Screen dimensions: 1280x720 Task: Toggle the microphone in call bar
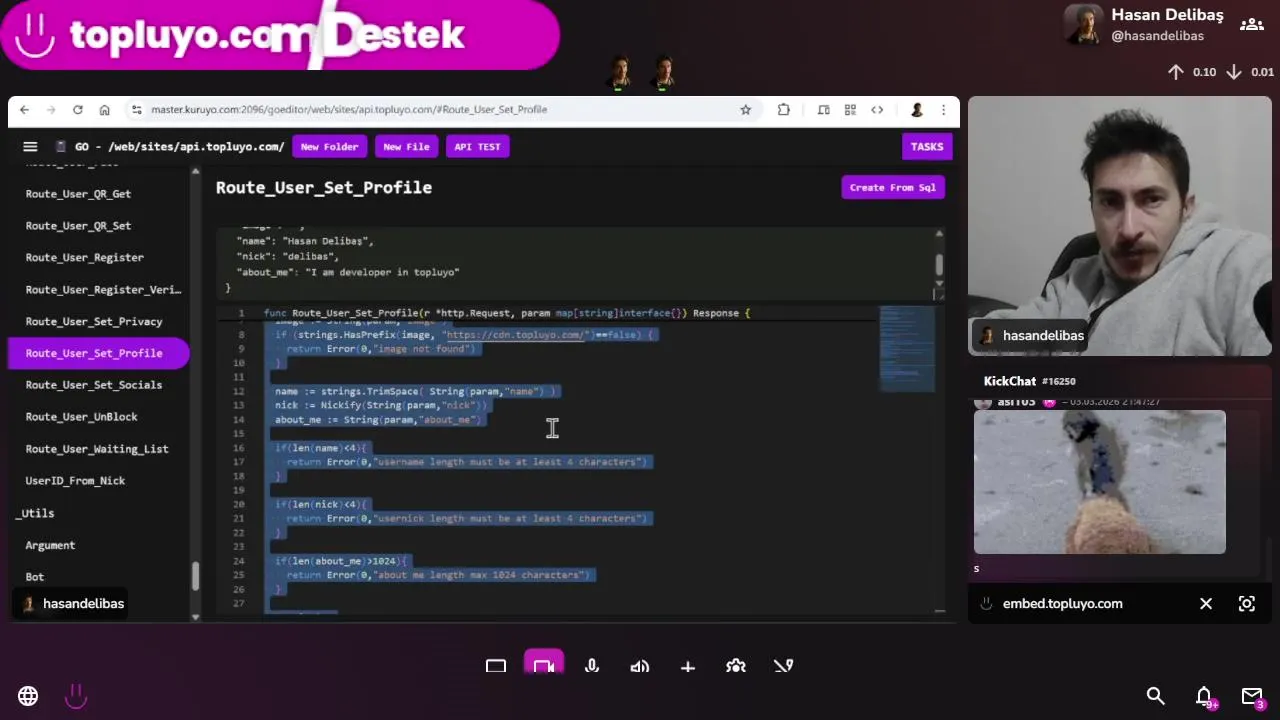[x=592, y=666]
